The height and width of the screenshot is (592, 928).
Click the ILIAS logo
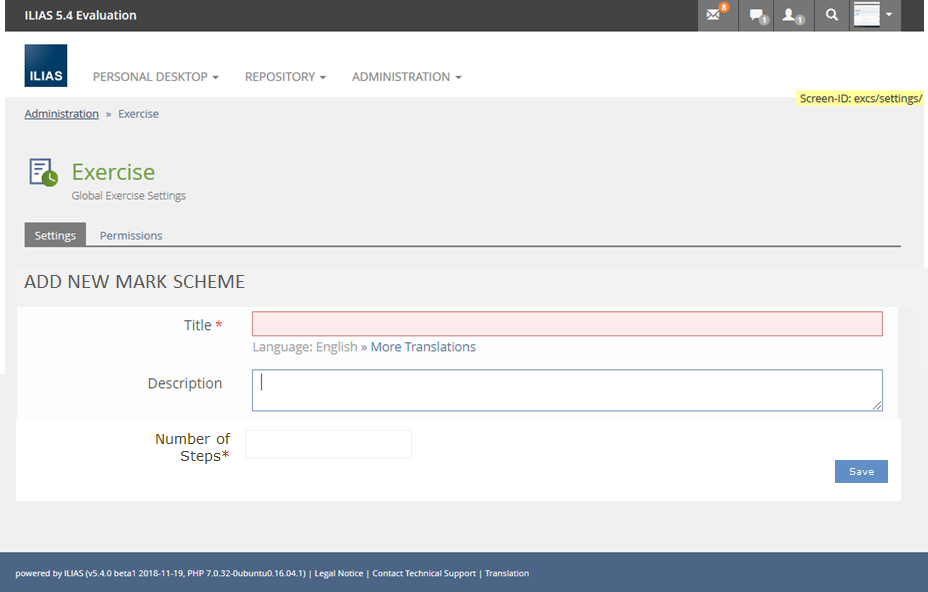[46, 65]
